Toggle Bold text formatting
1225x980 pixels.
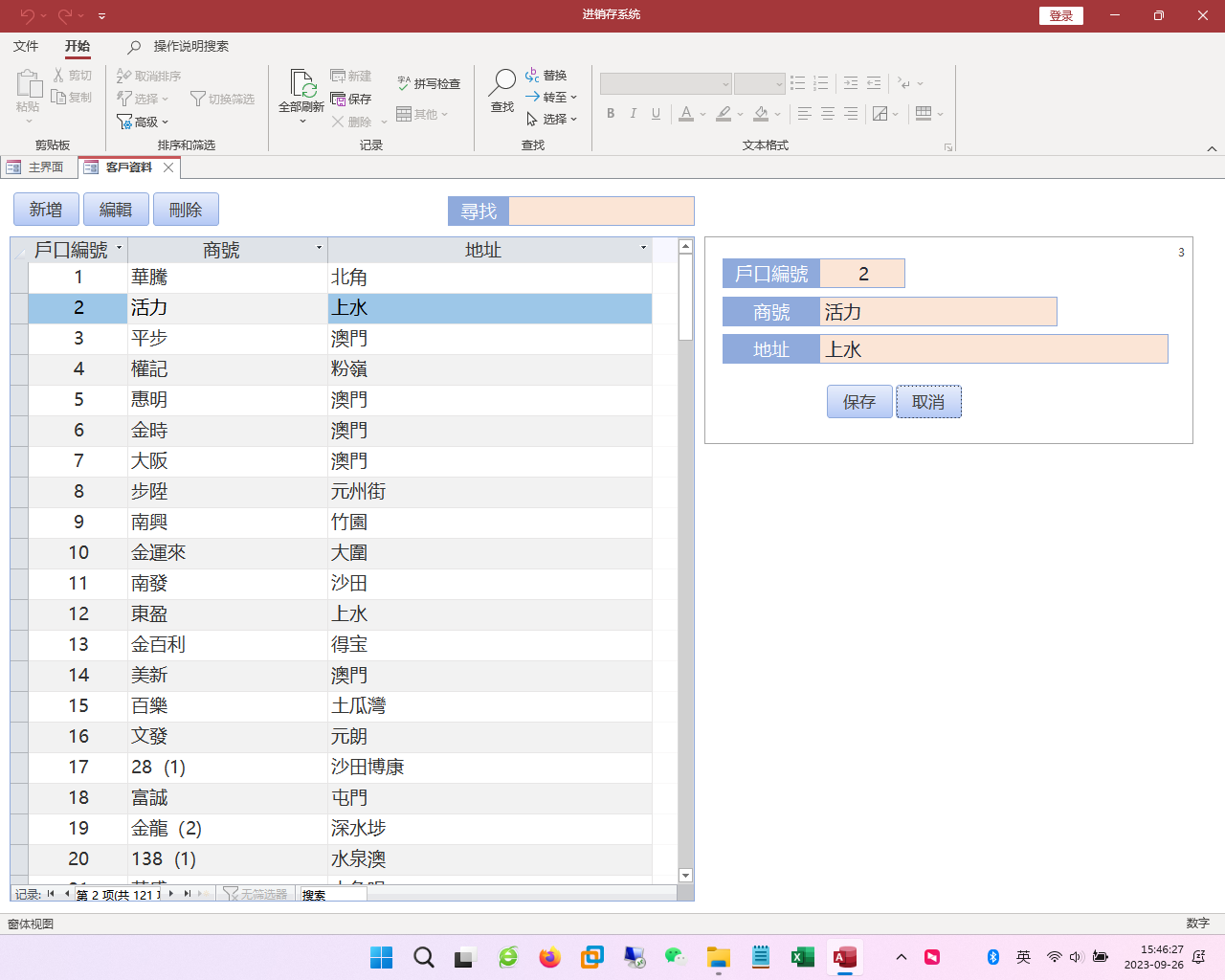[x=611, y=114]
